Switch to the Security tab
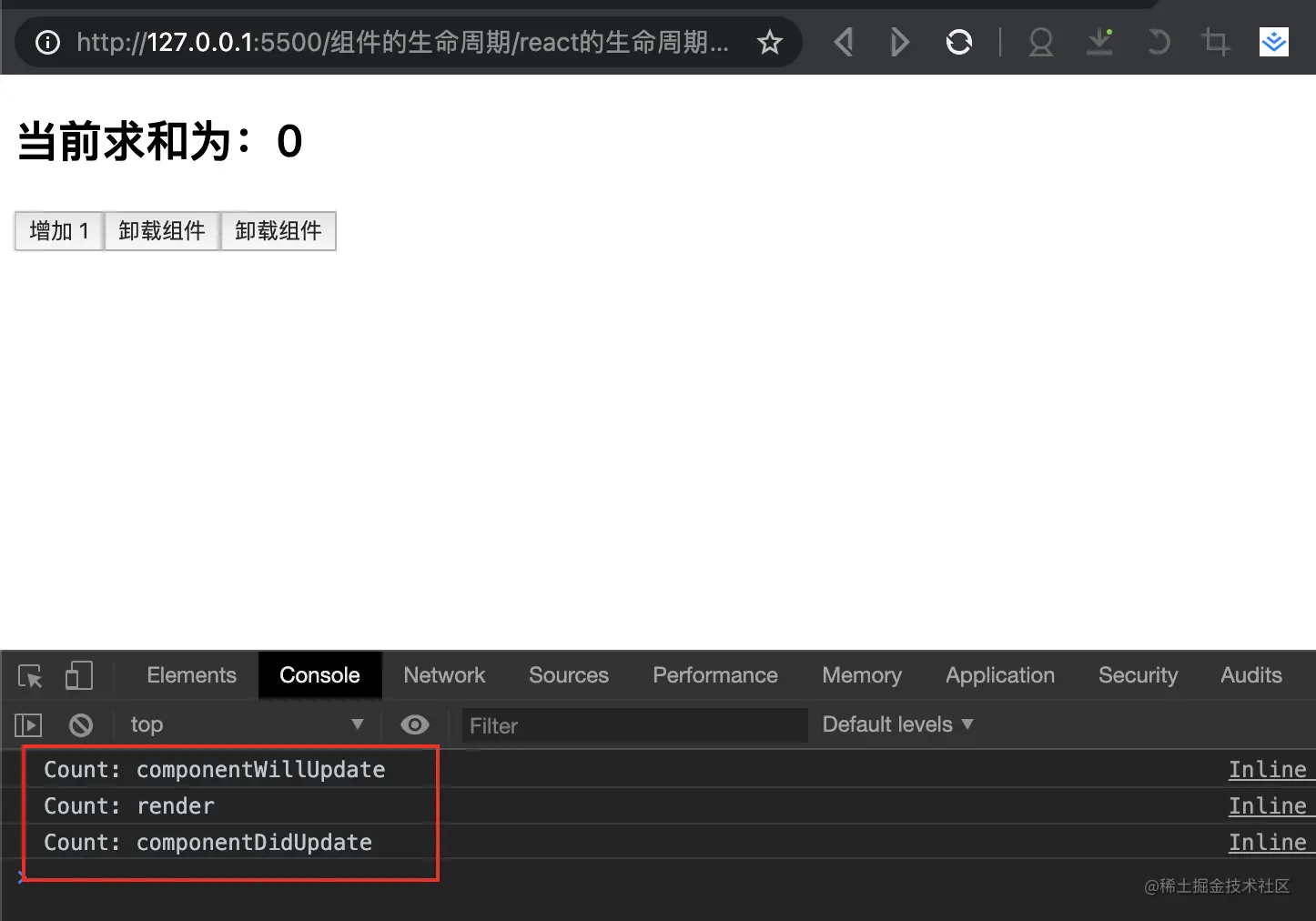1316x921 pixels. pyautogui.click(x=1138, y=675)
